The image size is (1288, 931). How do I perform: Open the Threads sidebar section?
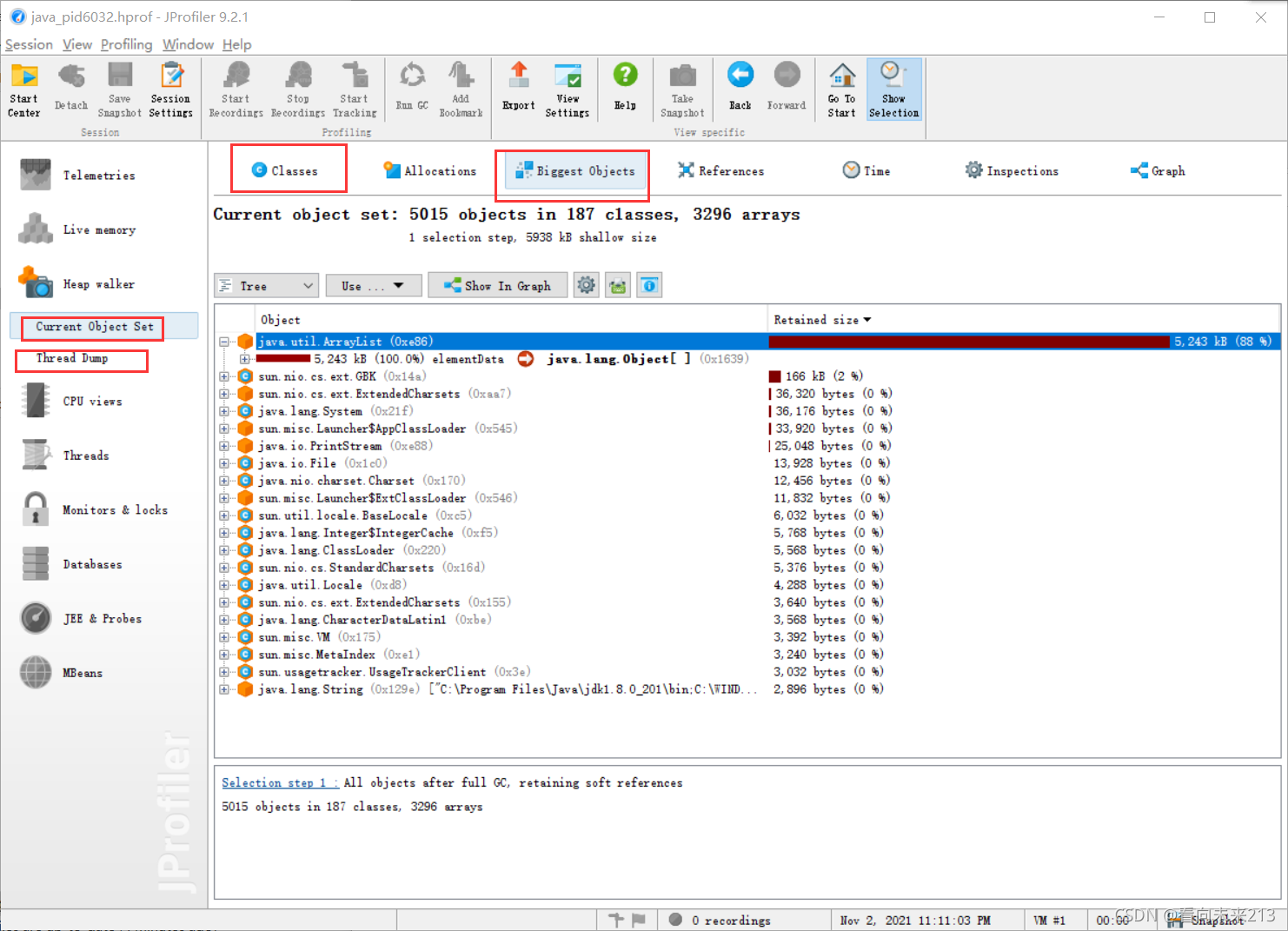click(66, 455)
